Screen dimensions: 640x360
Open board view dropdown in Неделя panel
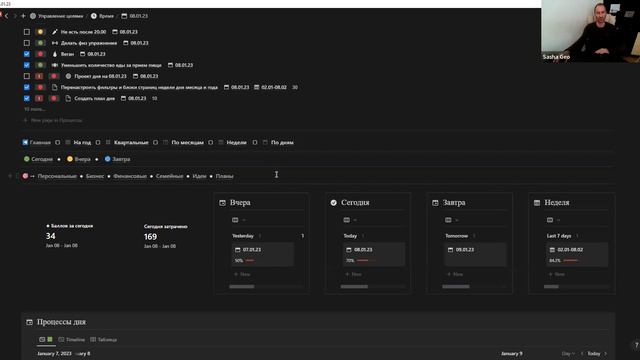click(553, 220)
